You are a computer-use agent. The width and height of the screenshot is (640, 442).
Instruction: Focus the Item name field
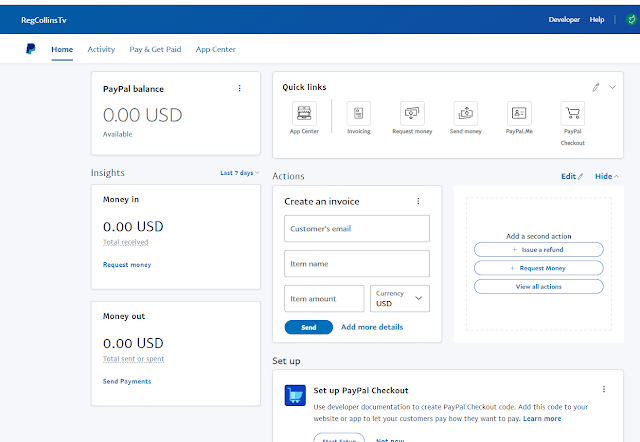coord(357,264)
